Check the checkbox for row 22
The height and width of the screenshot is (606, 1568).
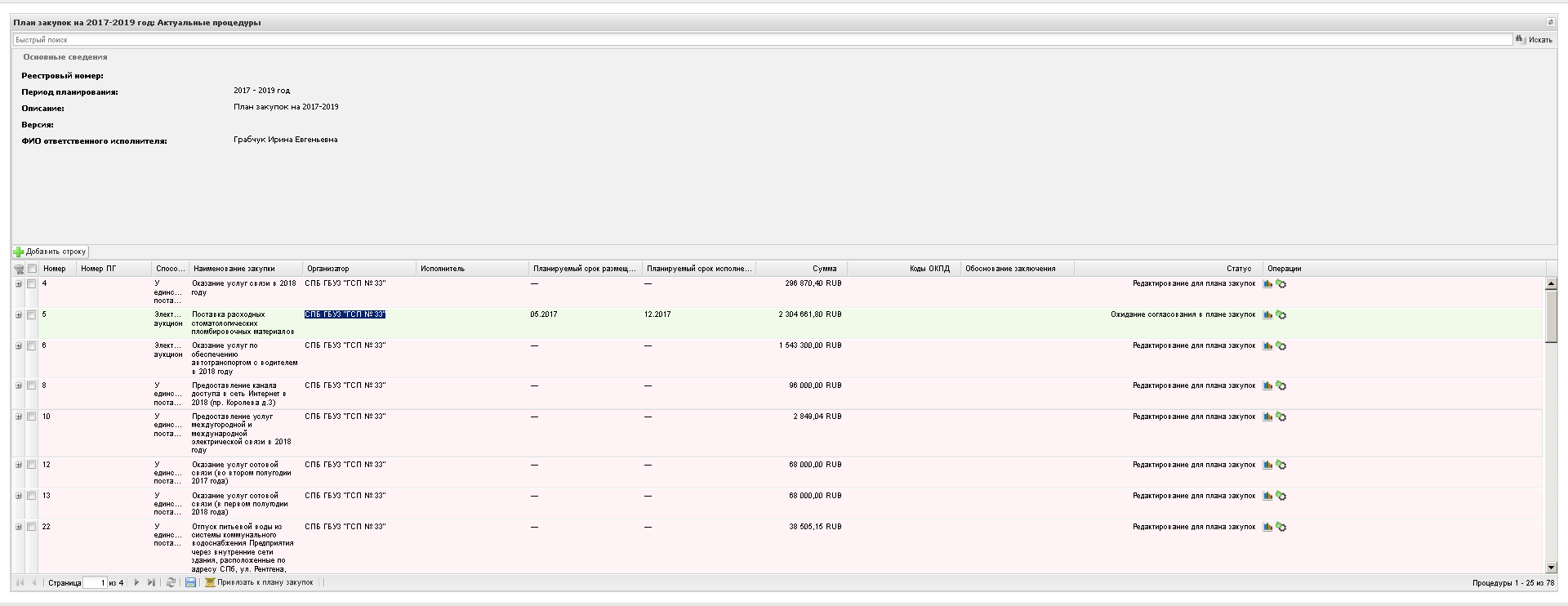click(32, 528)
